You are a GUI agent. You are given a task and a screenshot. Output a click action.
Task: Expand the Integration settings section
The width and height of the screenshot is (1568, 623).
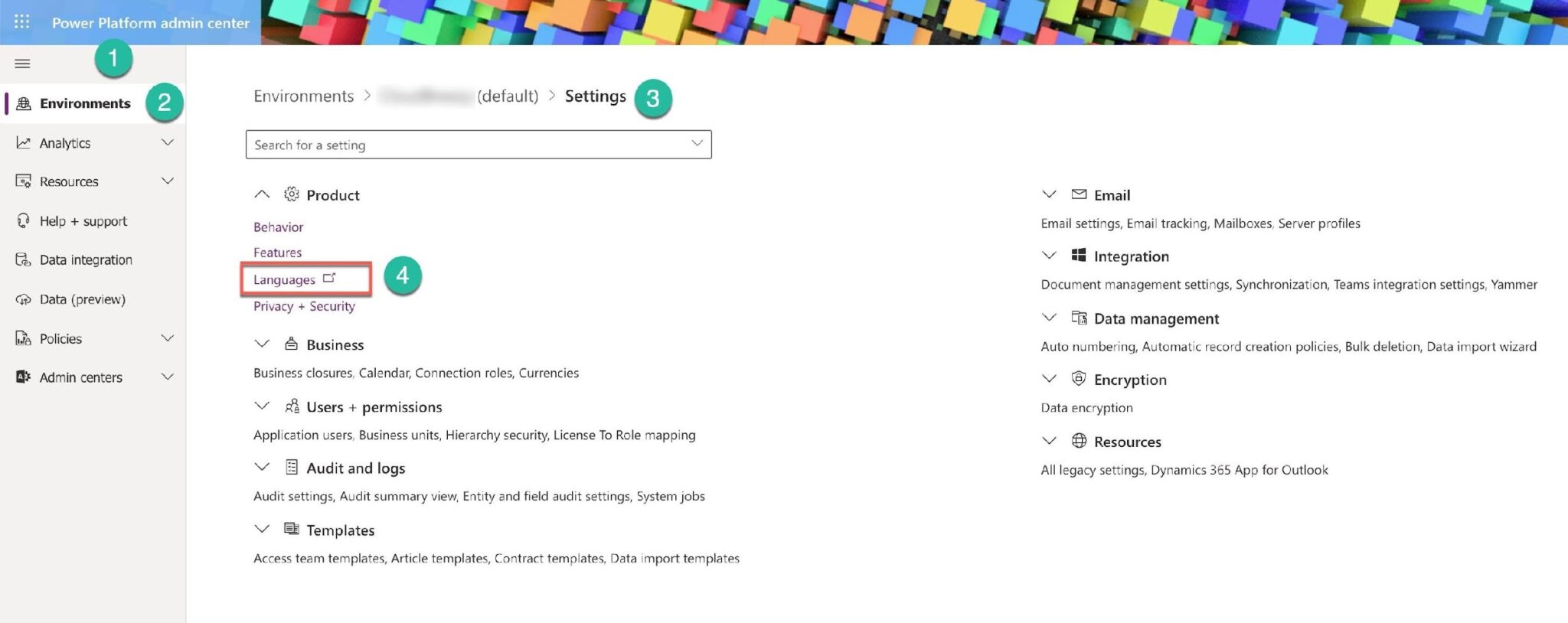pyautogui.click(x=1050, y=256)
